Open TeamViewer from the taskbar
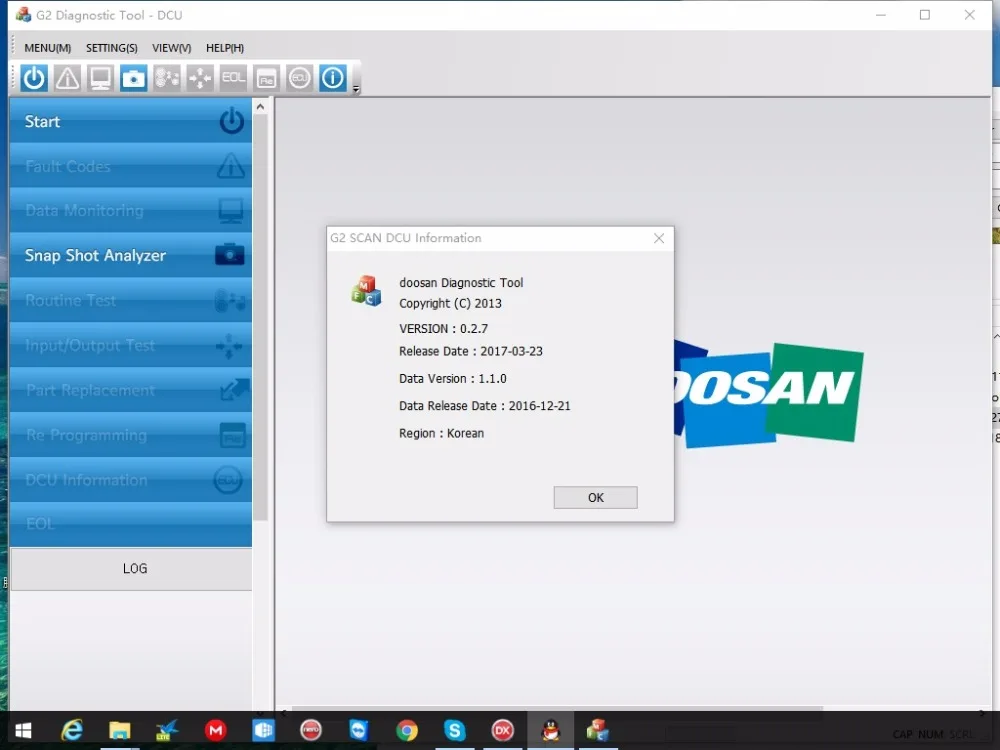The image size is (1000, 750). (359, 730)
